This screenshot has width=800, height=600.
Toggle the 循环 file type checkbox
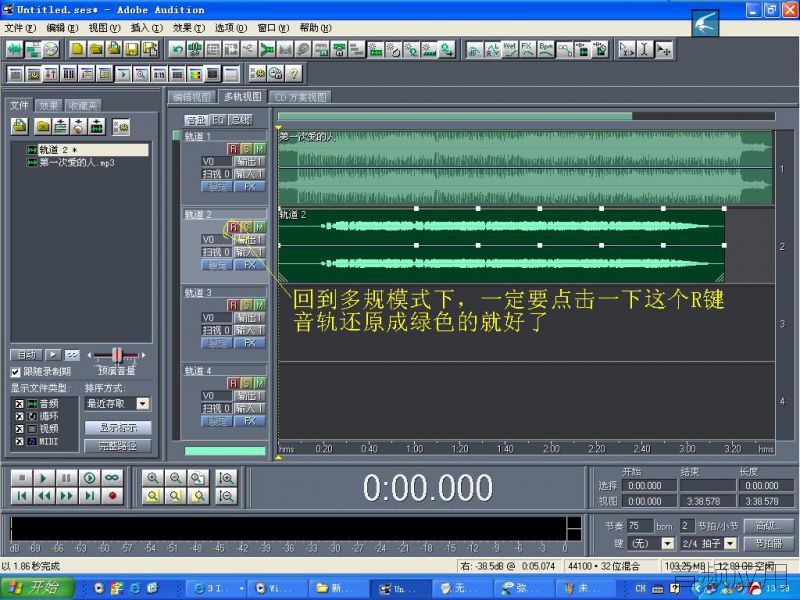[x=19, y=416]
